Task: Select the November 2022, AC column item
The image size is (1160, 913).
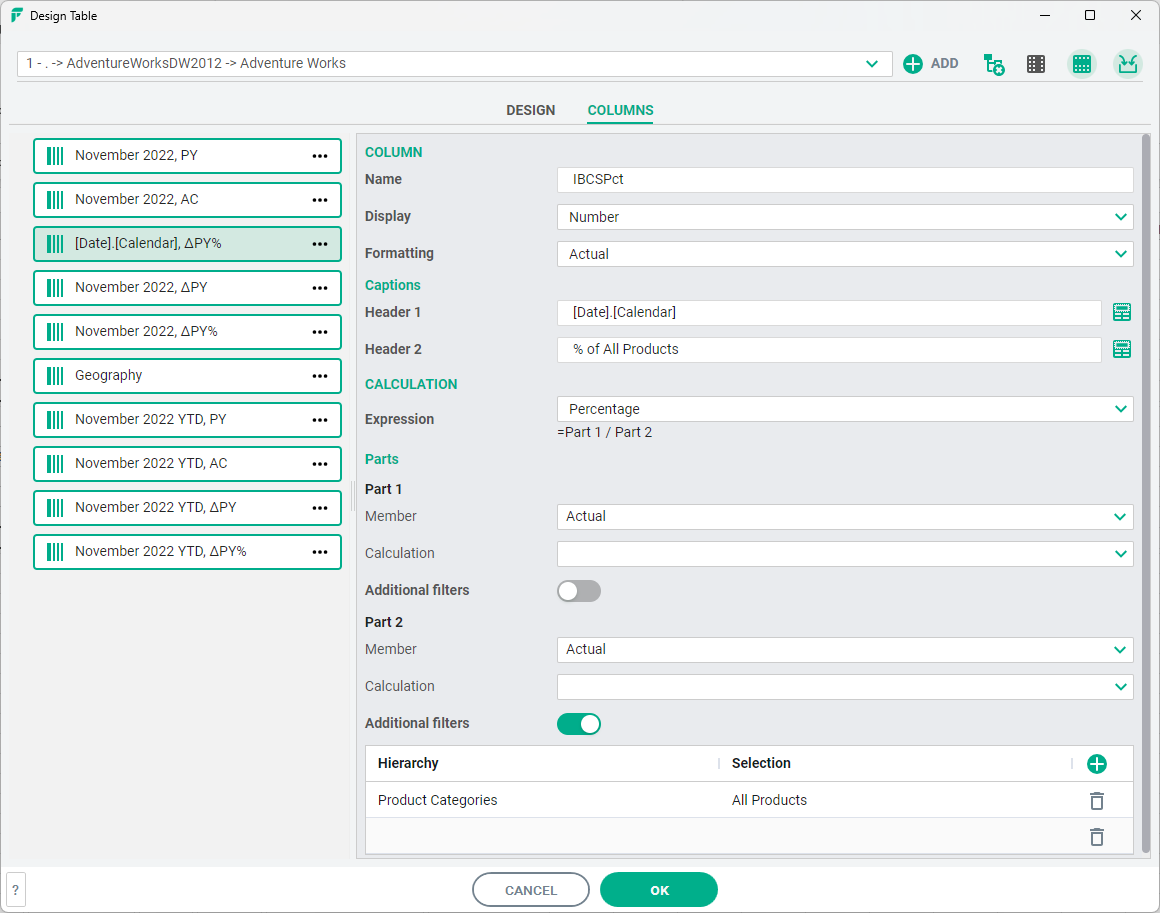Action: [x=187, y=200]
